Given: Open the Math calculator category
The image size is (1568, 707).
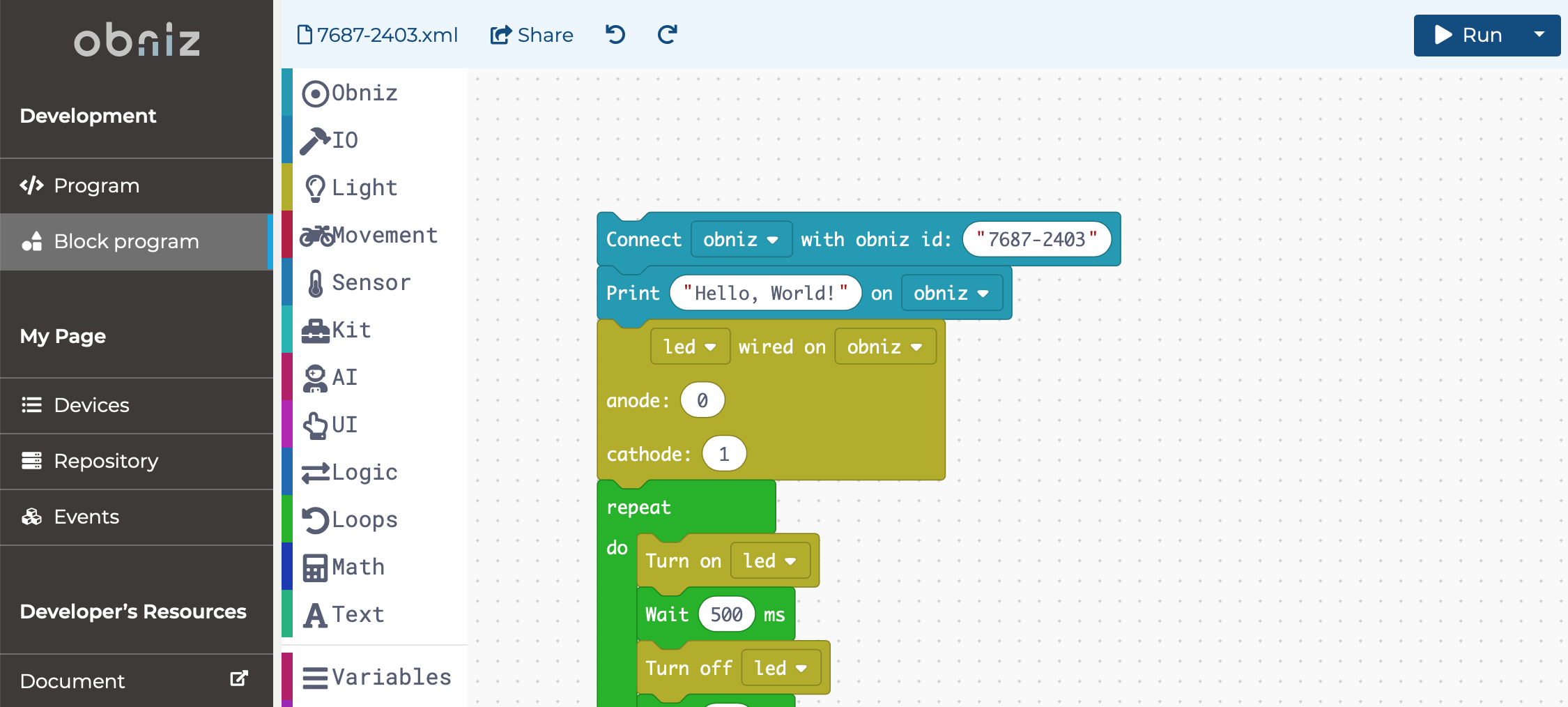Looking at the screenshot, I should [x=316, y=568].
